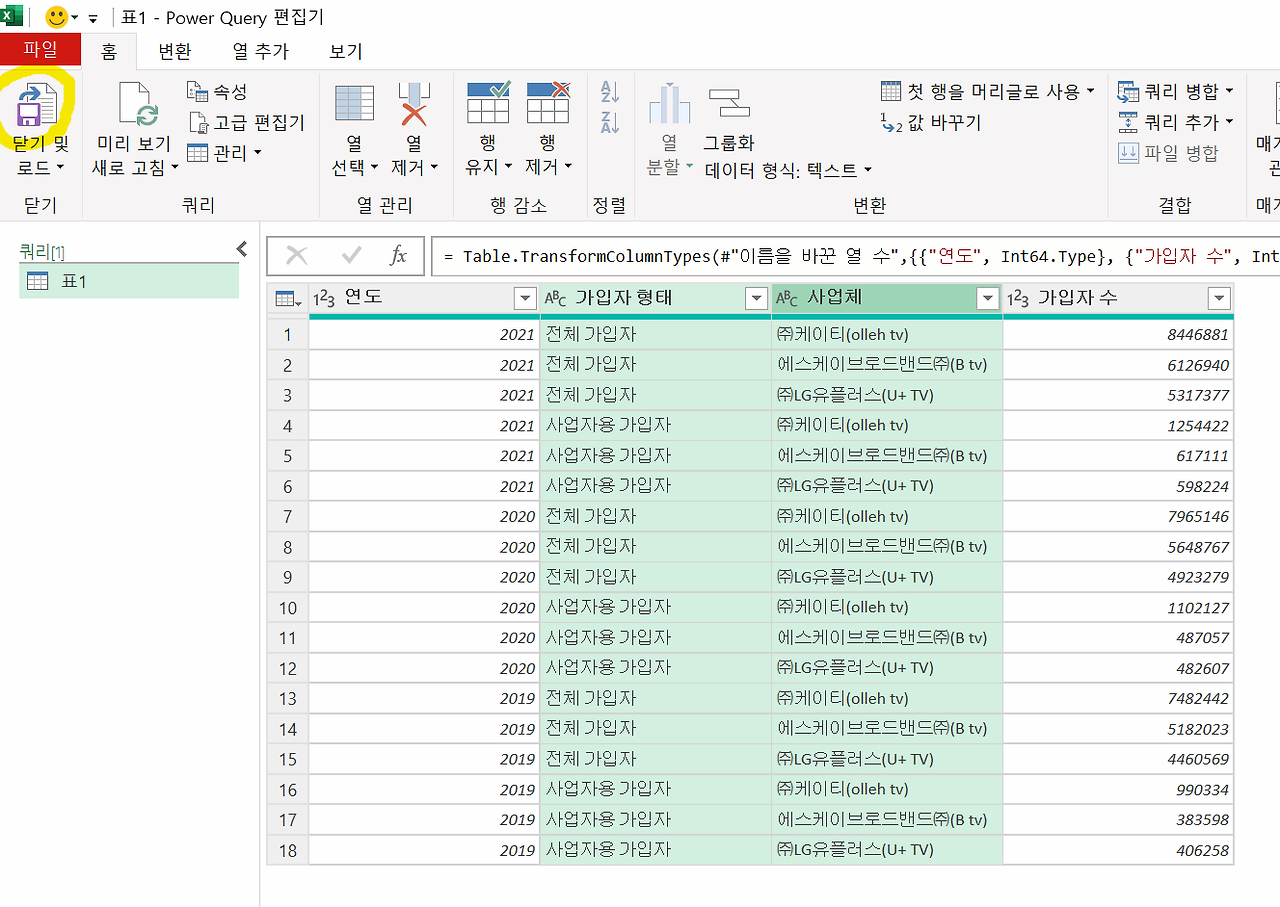Screen dimensions: 1280x907
Task: Click the 사업체 cell in row 18
Action: [887, 850]
